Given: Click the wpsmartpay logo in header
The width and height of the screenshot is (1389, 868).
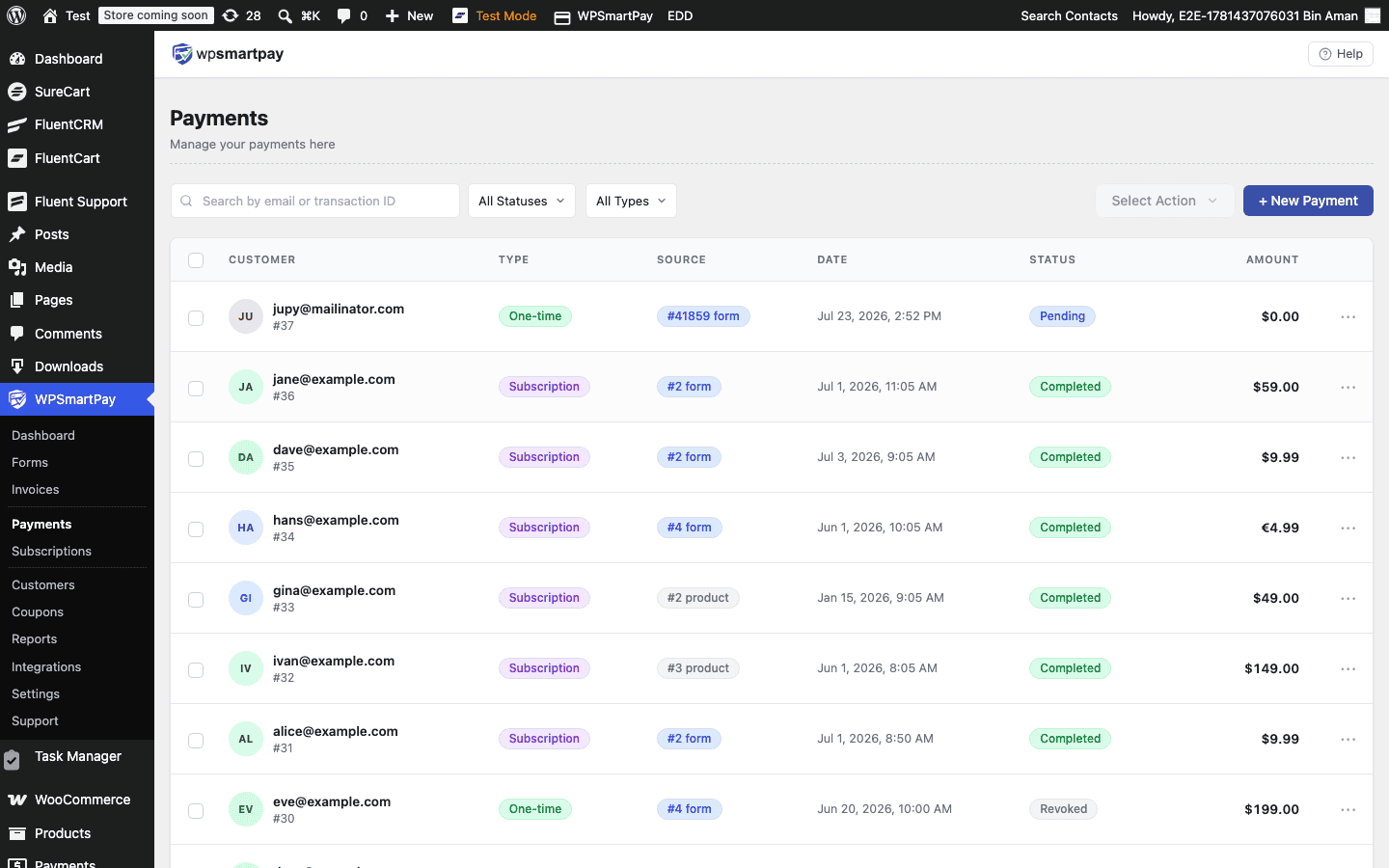Looking at the screenshot, I should (x=228, y=54).
